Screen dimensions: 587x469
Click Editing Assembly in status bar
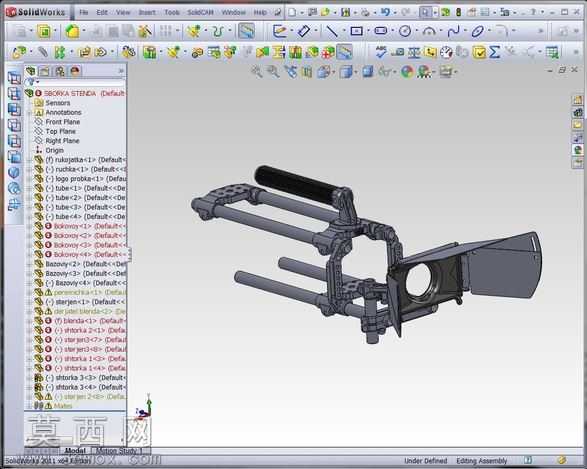[x=481, y=460]
